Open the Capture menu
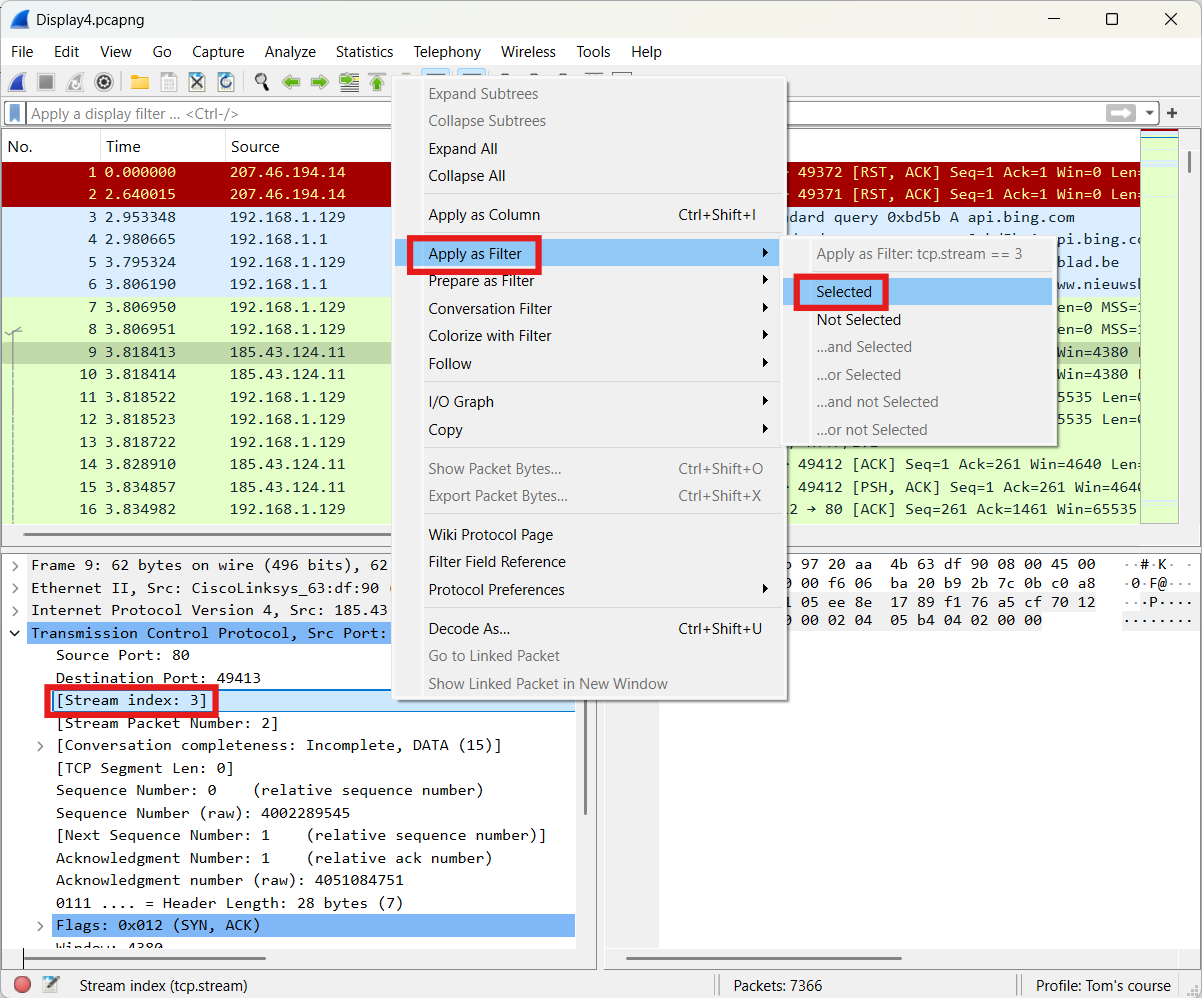 coord(218,52)
